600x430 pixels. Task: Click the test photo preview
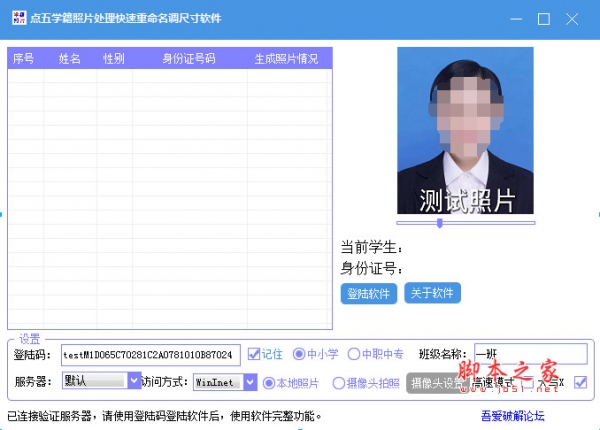click(465, 130)
